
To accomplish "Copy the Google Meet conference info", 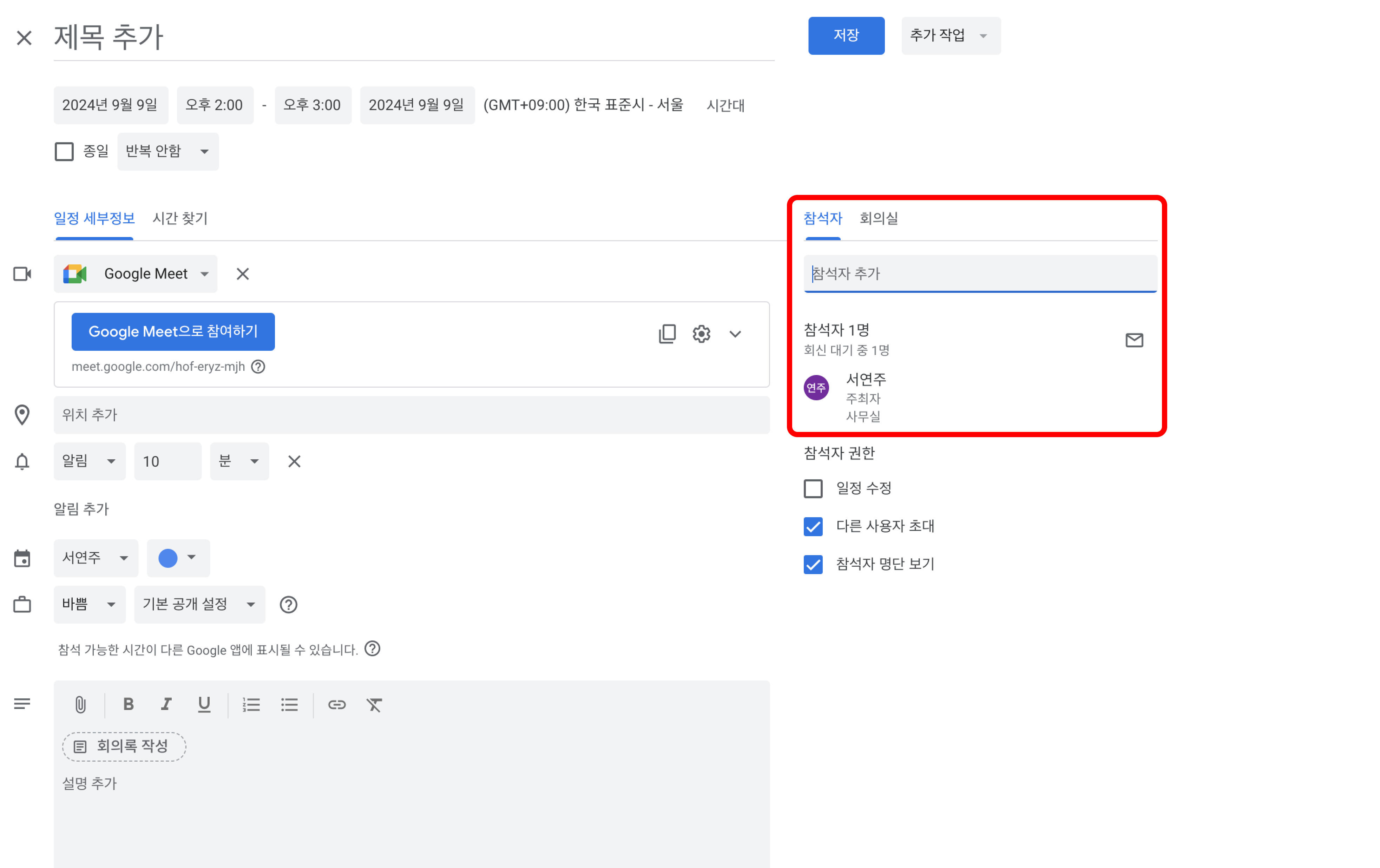I will coord(667,334).
